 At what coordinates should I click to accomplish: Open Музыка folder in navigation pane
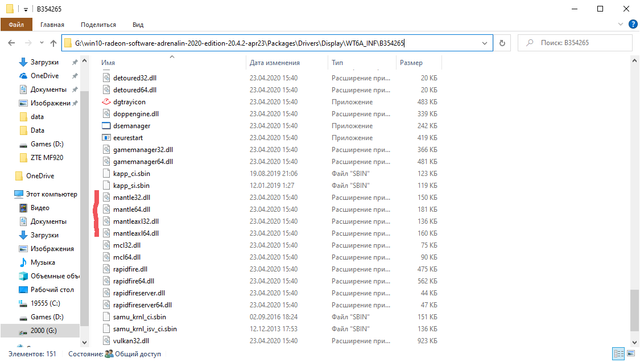[x=42, y=262]
